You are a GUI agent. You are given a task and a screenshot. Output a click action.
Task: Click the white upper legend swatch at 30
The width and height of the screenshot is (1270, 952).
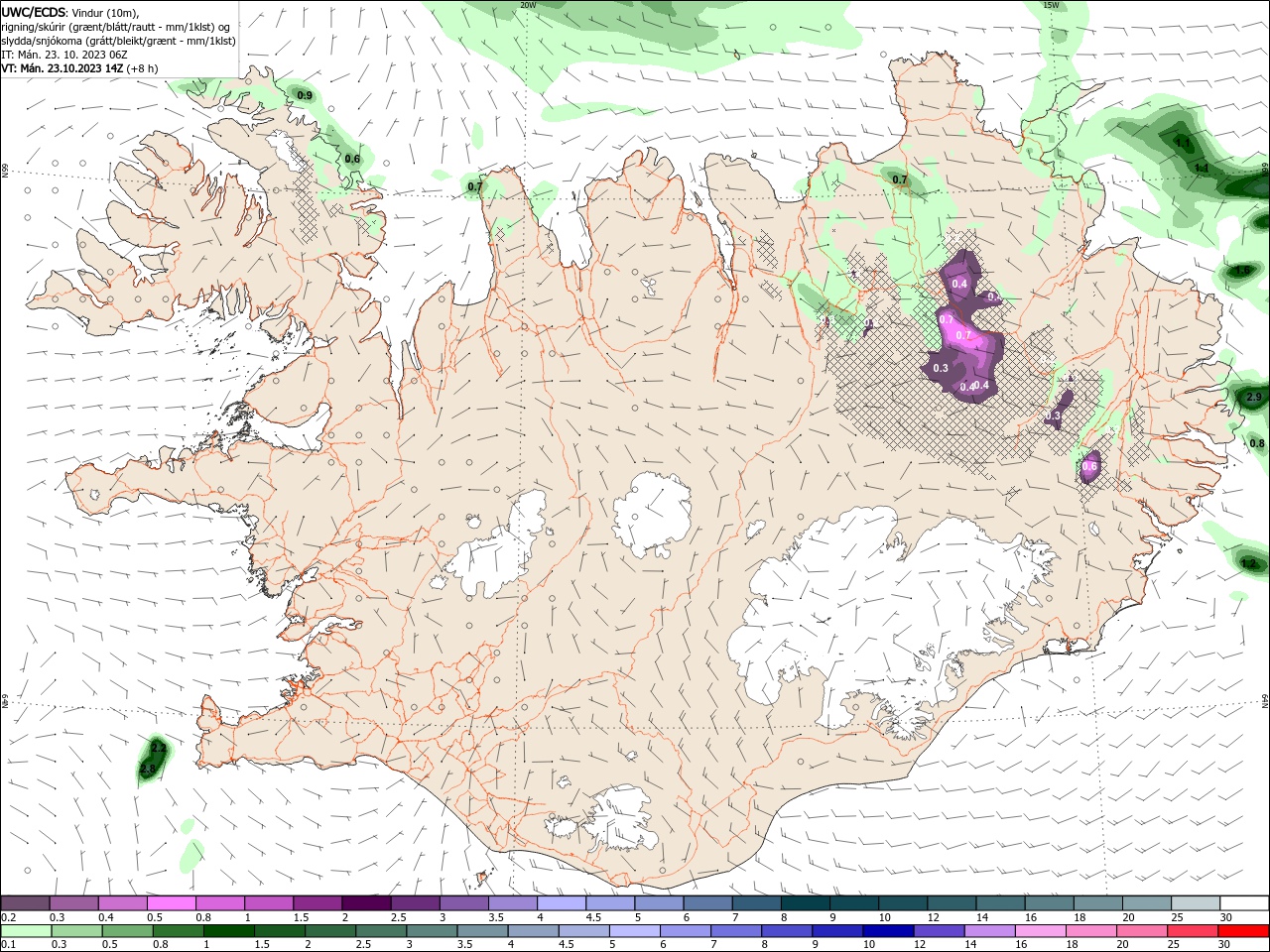pos(1245,903)
